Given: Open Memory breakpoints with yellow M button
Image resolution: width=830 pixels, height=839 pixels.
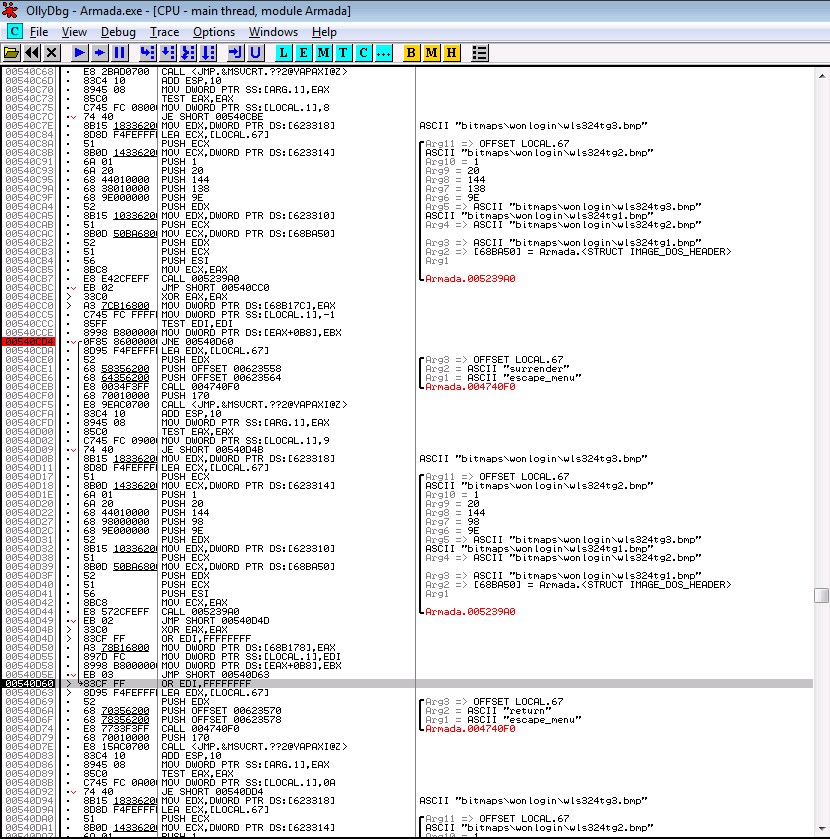Looking at the screenshot, I should coord(431,52).
